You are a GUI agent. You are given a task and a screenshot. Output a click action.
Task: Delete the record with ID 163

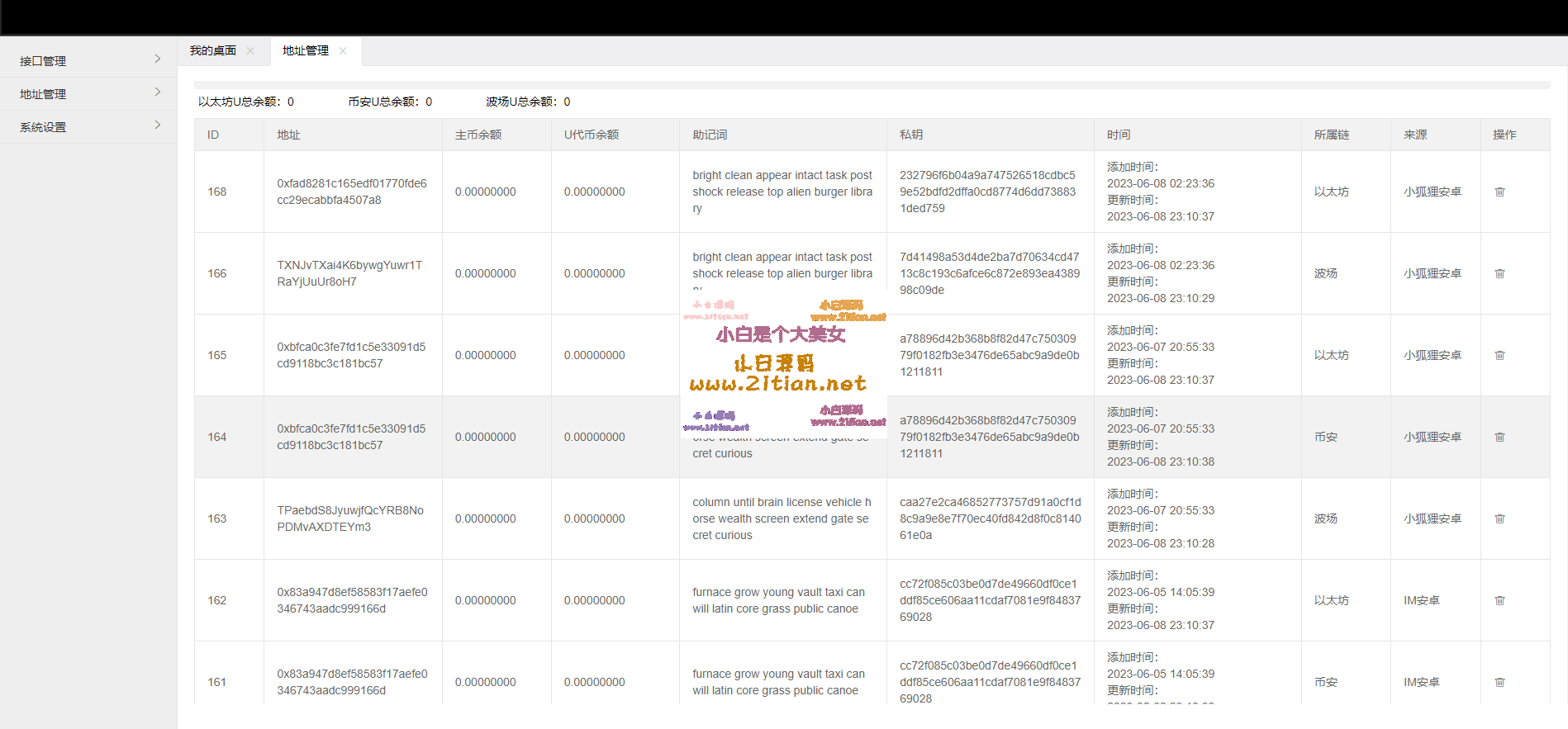click(x=1499, y=518)
